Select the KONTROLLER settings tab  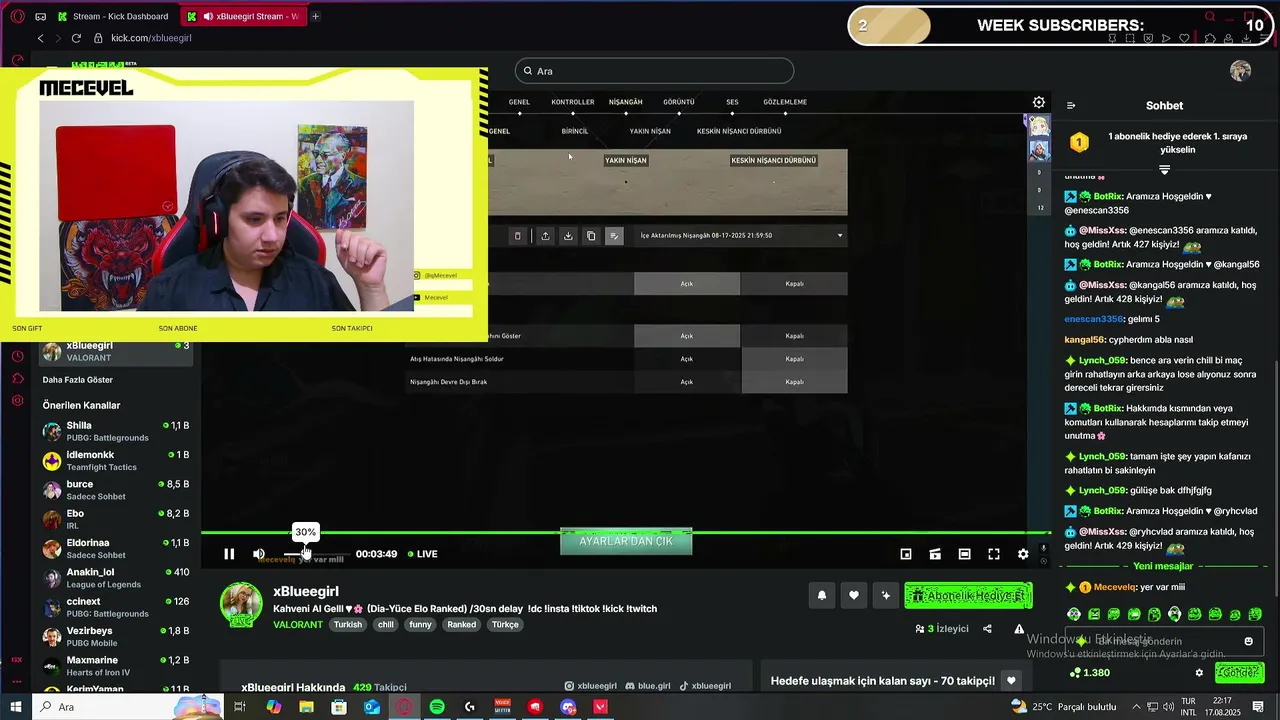[573, 102]
